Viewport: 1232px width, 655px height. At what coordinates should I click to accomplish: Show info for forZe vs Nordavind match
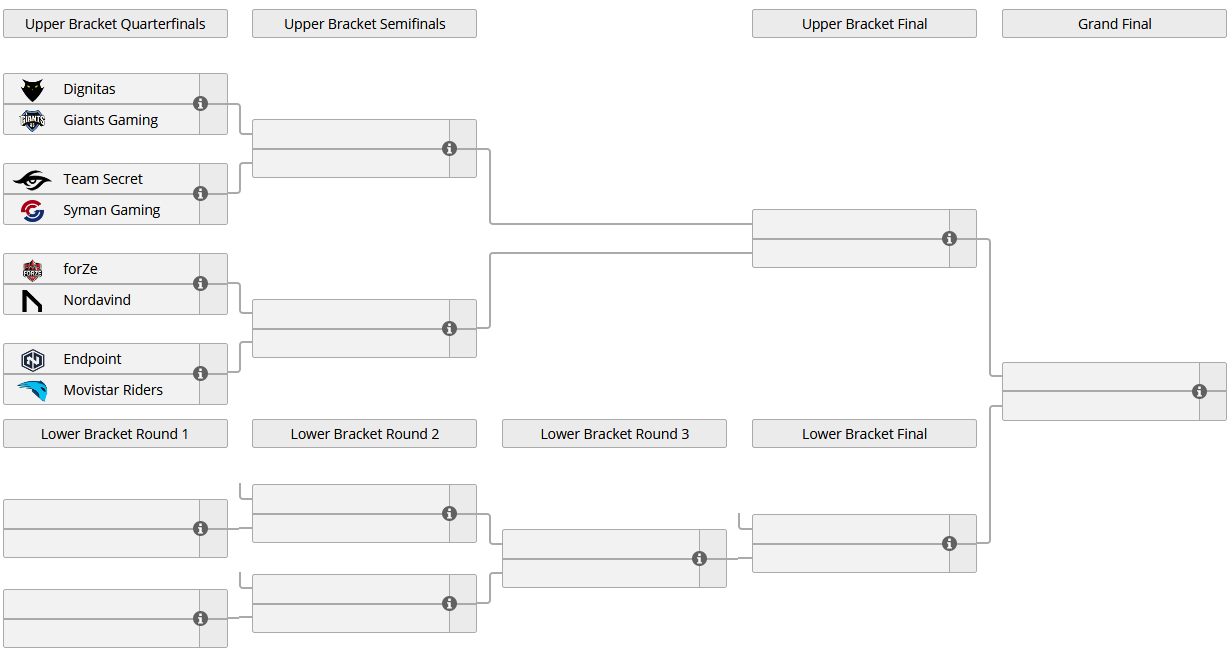200,284
